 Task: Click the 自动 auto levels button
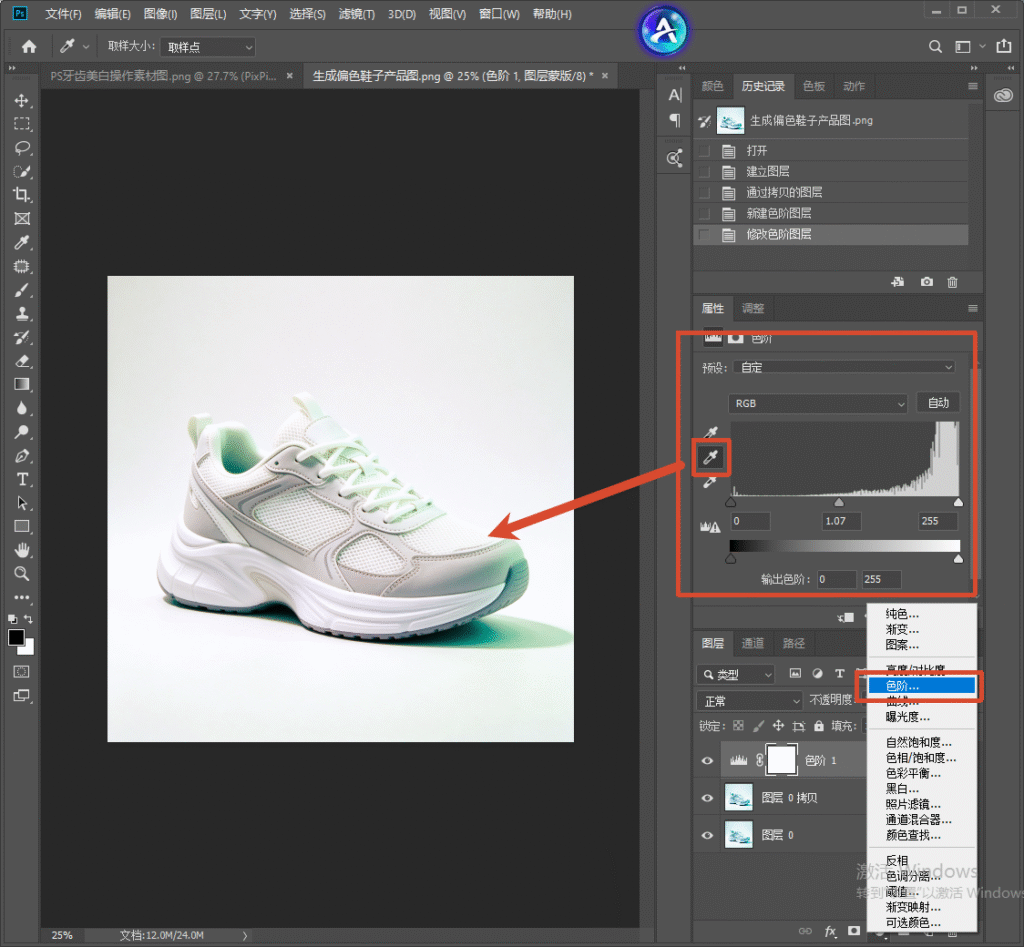[938, 403]
